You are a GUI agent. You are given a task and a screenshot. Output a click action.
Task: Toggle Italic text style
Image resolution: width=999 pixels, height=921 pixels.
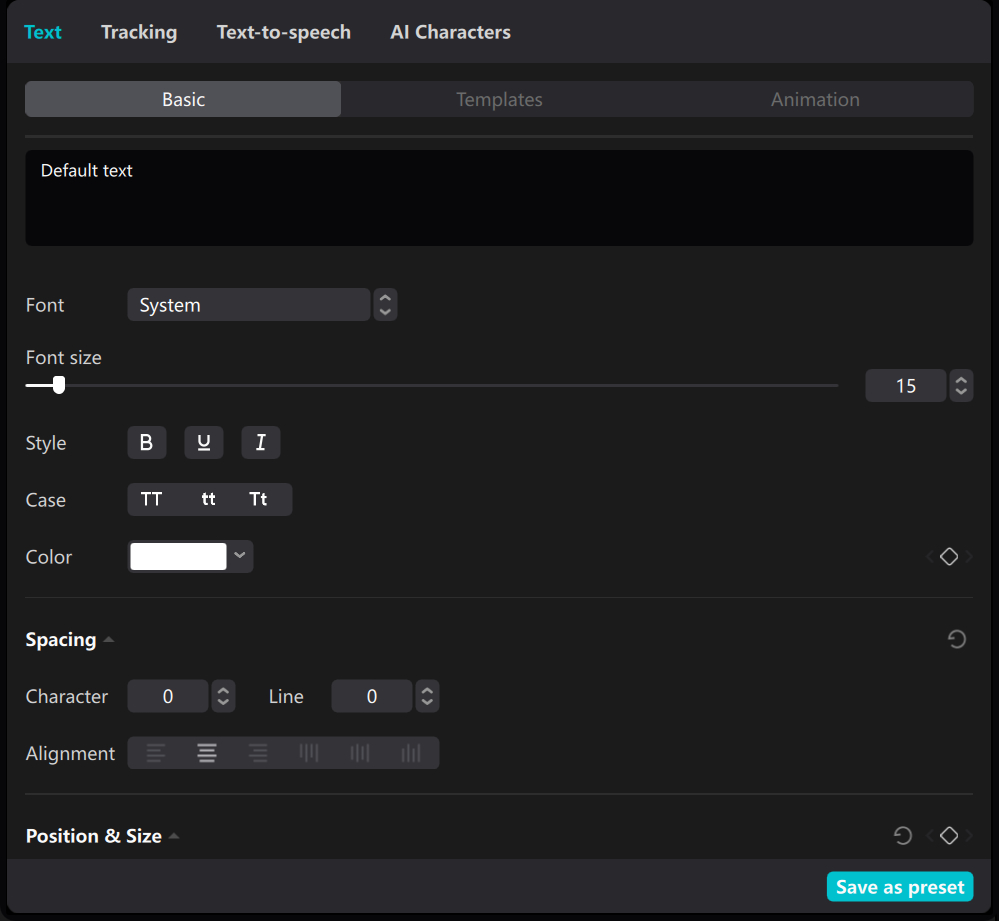(x=261, y=443)
